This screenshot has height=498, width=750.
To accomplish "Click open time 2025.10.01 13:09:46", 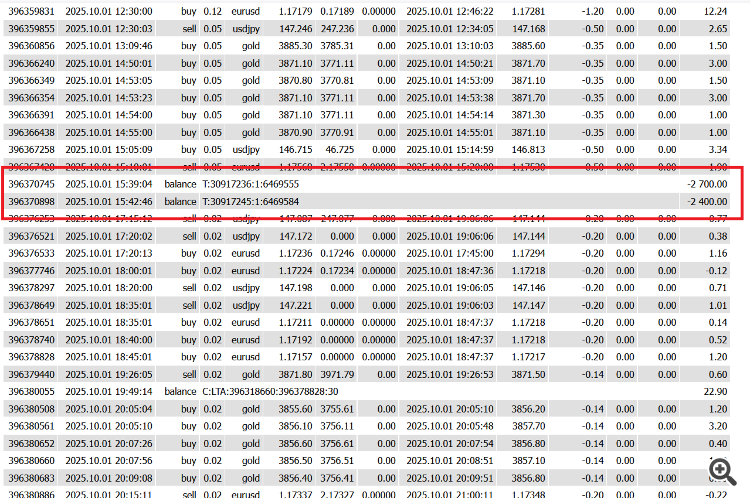I will click(x=109, y=46).
